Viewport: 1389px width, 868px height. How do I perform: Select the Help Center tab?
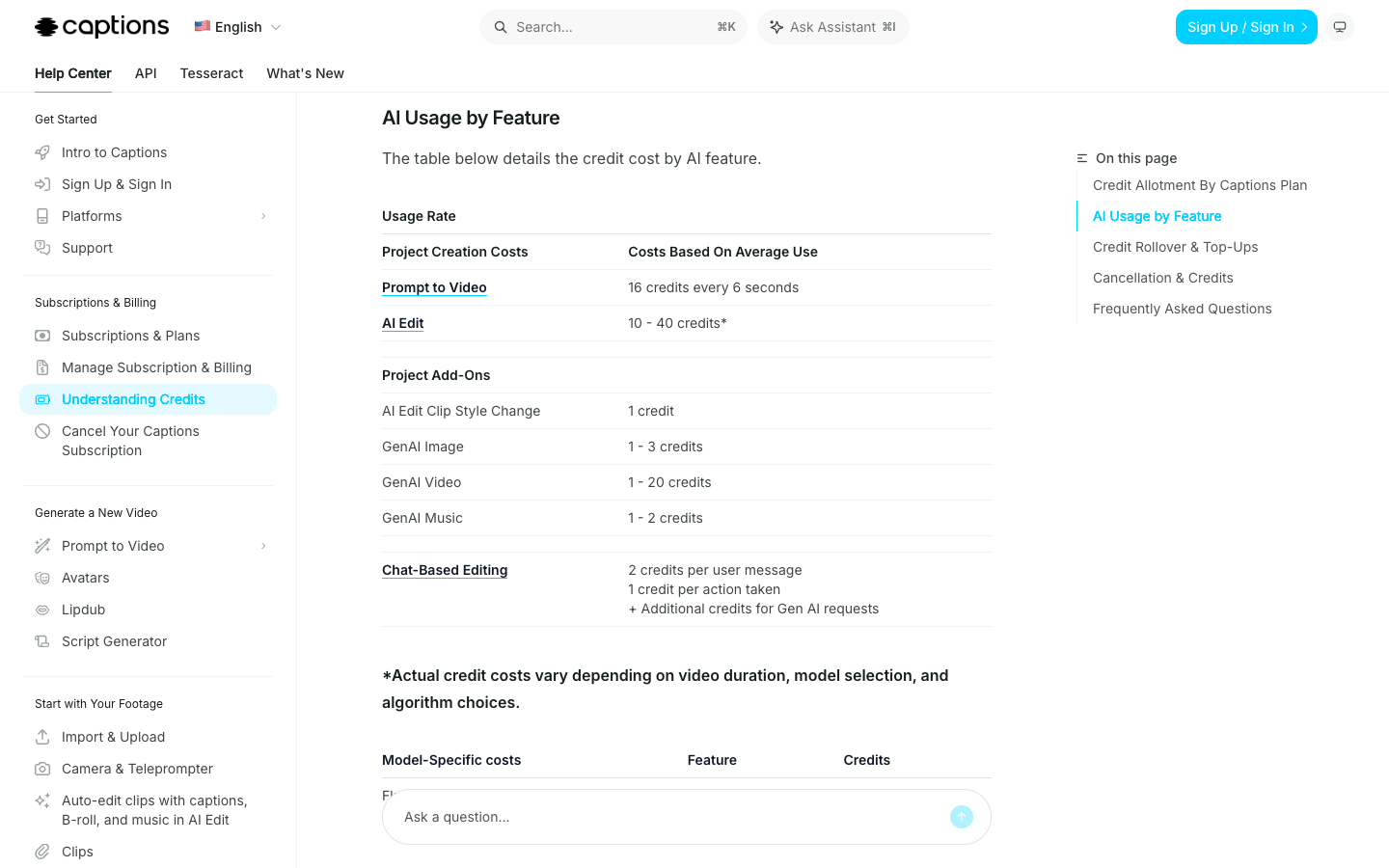(x=73, y=73)
